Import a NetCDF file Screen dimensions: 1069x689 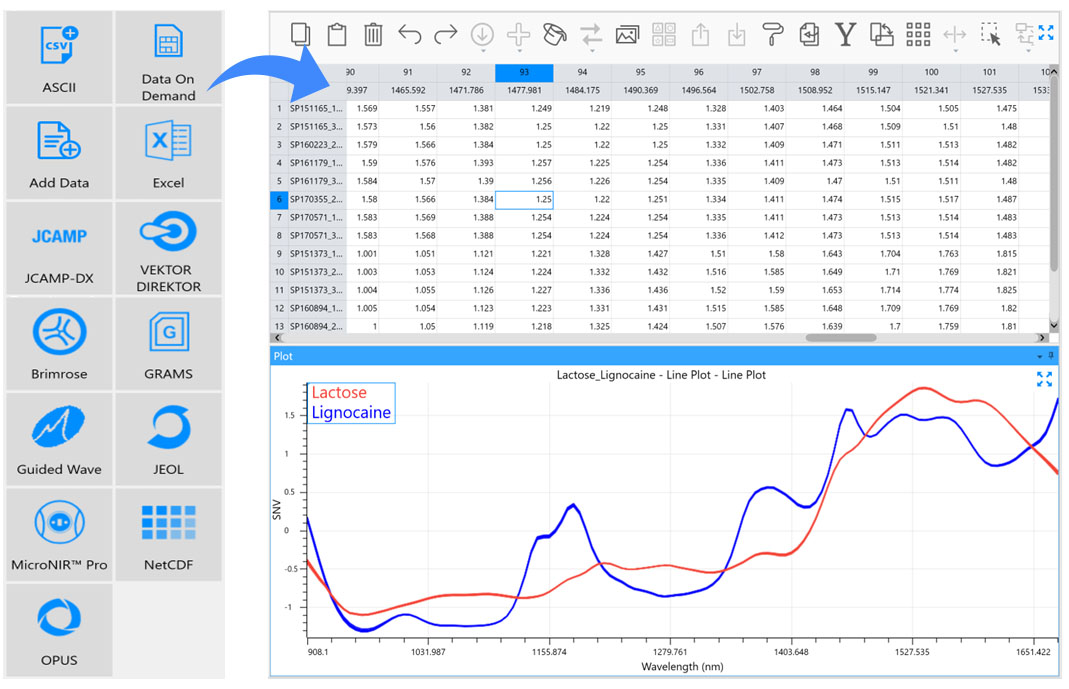click(168, 535)
